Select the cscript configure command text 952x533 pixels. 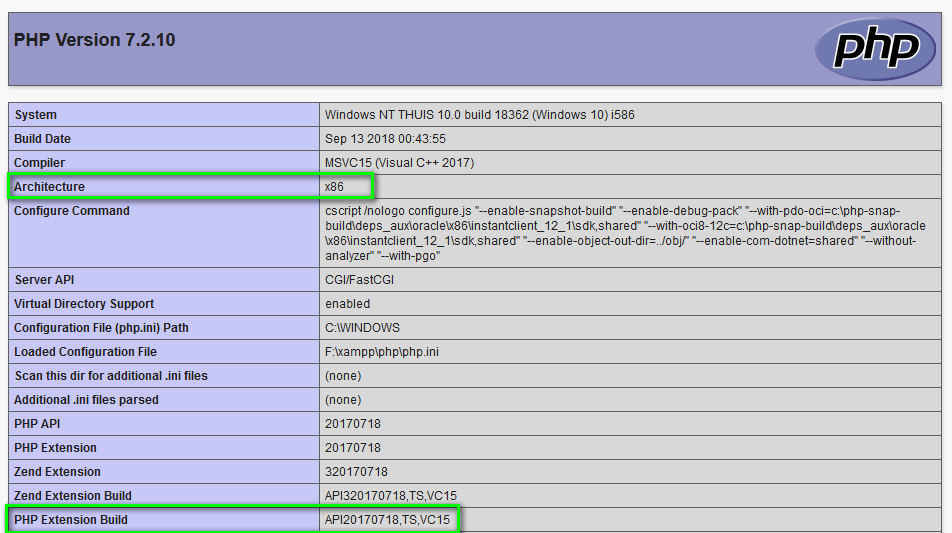click(625, 233)
